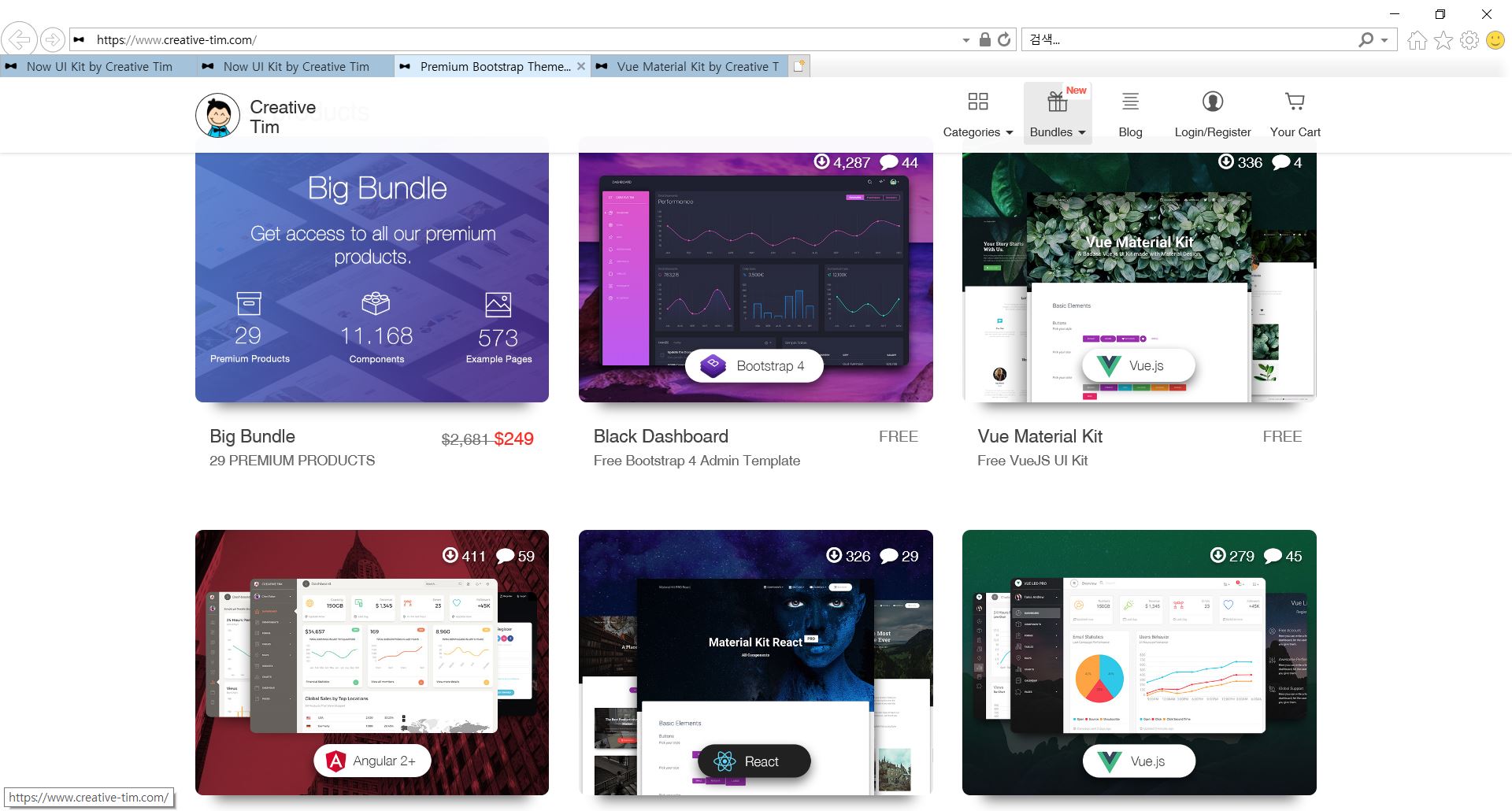Screen dimensions: 1512x811
Task: Click the 411 downloads count on Angular card
Action: tap(473, 556)
